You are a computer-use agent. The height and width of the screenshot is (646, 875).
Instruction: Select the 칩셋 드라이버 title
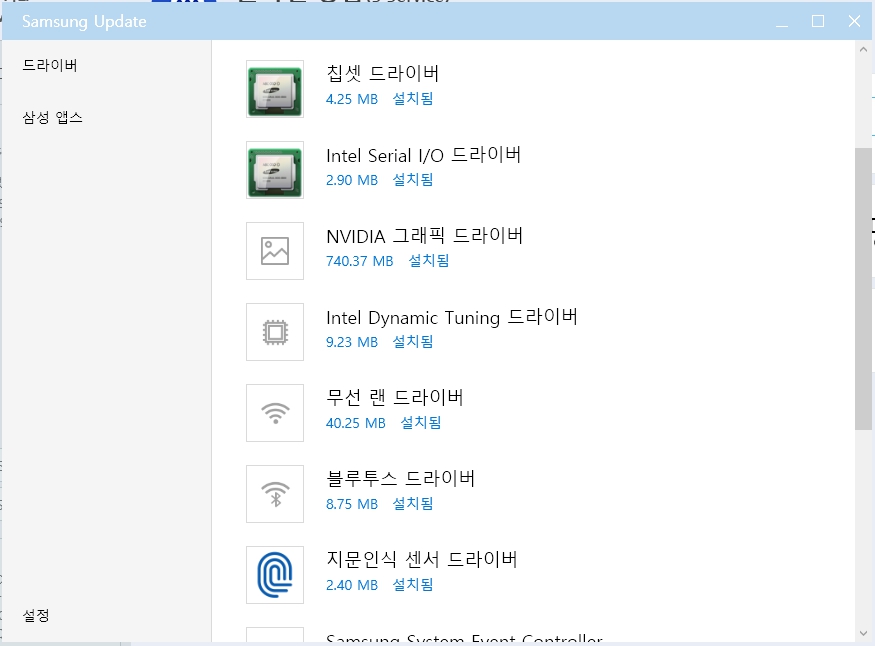(382, 73)
